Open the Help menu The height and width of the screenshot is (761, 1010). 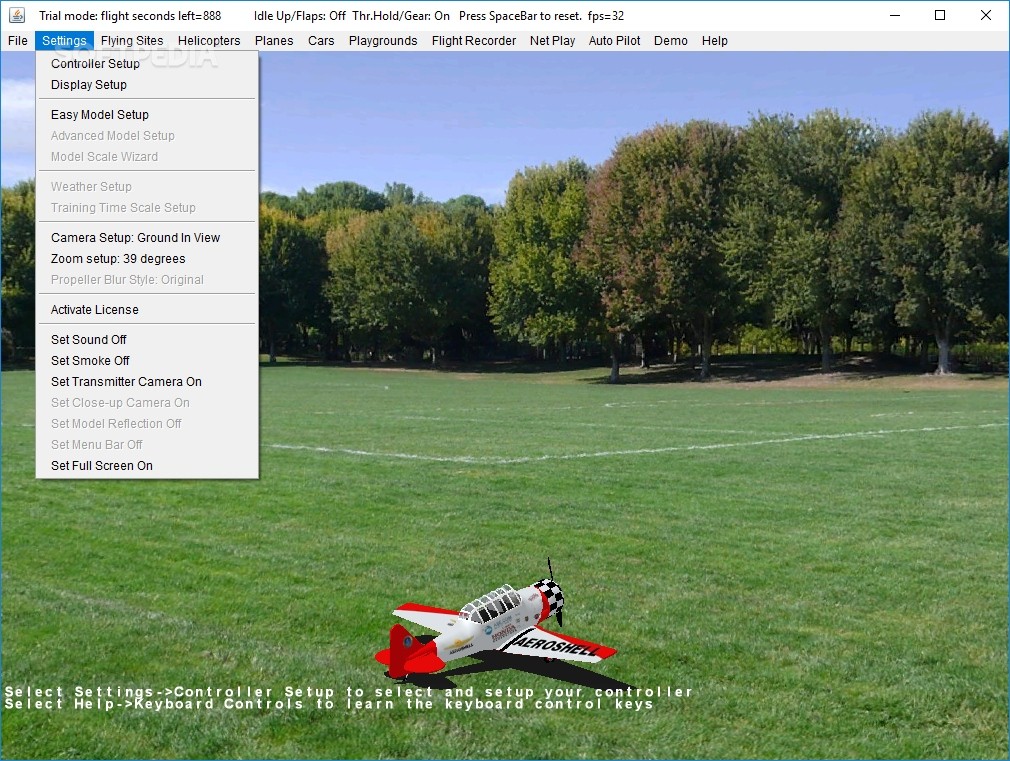(x=715, y=41)
